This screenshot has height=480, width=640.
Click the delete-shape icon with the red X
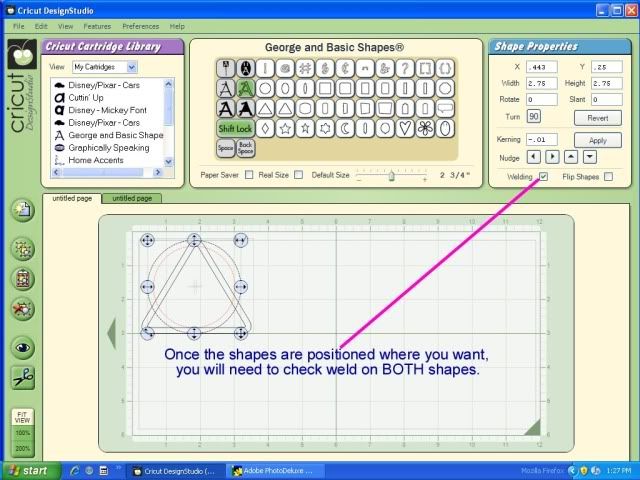click(23, 309)
